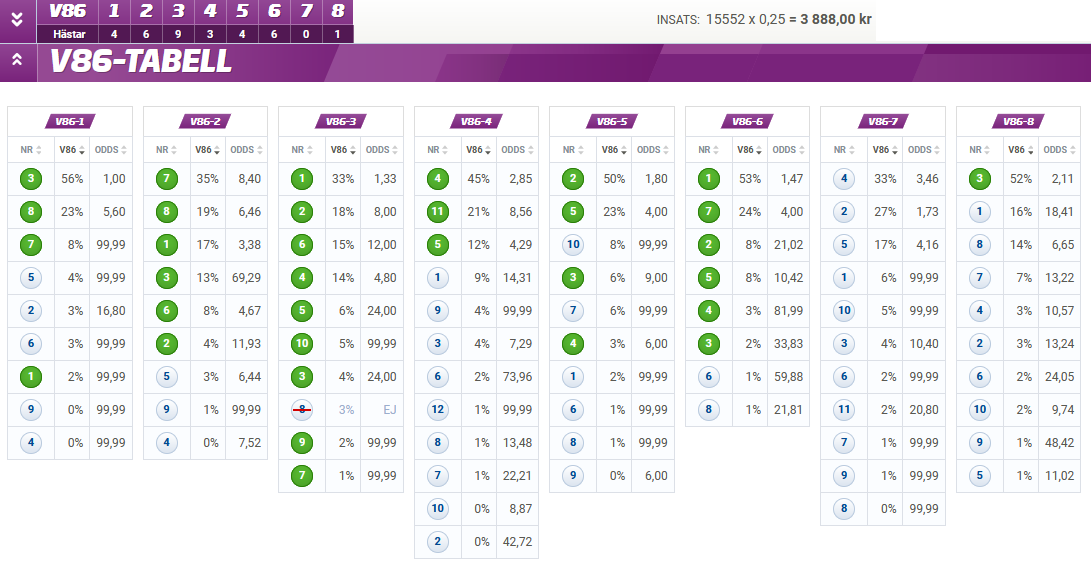The height and width of the screenshot is (562, 1091).
Task: Deselect horse 7 in V86-3
Action: [302, 476]
